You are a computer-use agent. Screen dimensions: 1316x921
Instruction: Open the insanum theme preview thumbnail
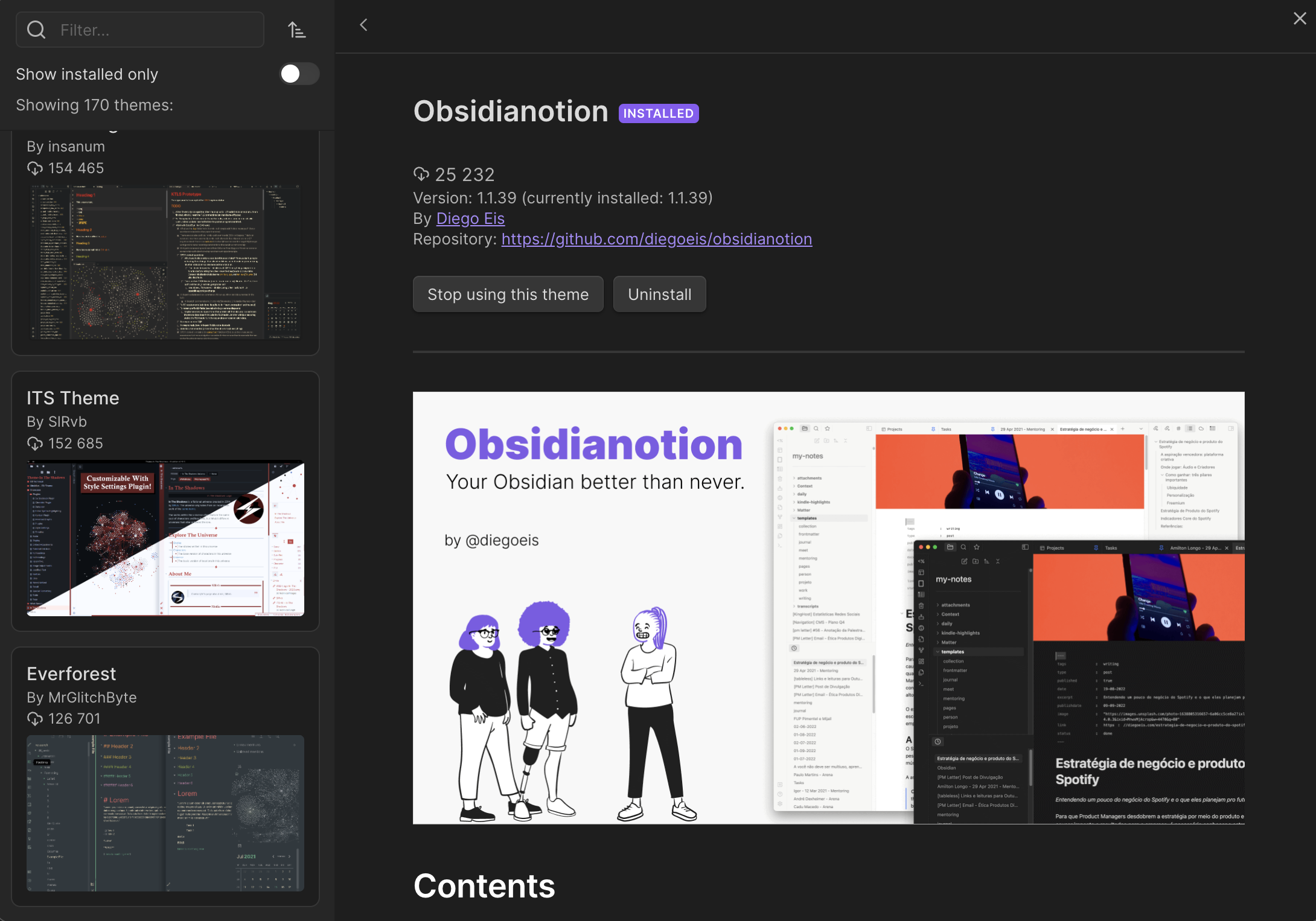[x=165, y=262]
